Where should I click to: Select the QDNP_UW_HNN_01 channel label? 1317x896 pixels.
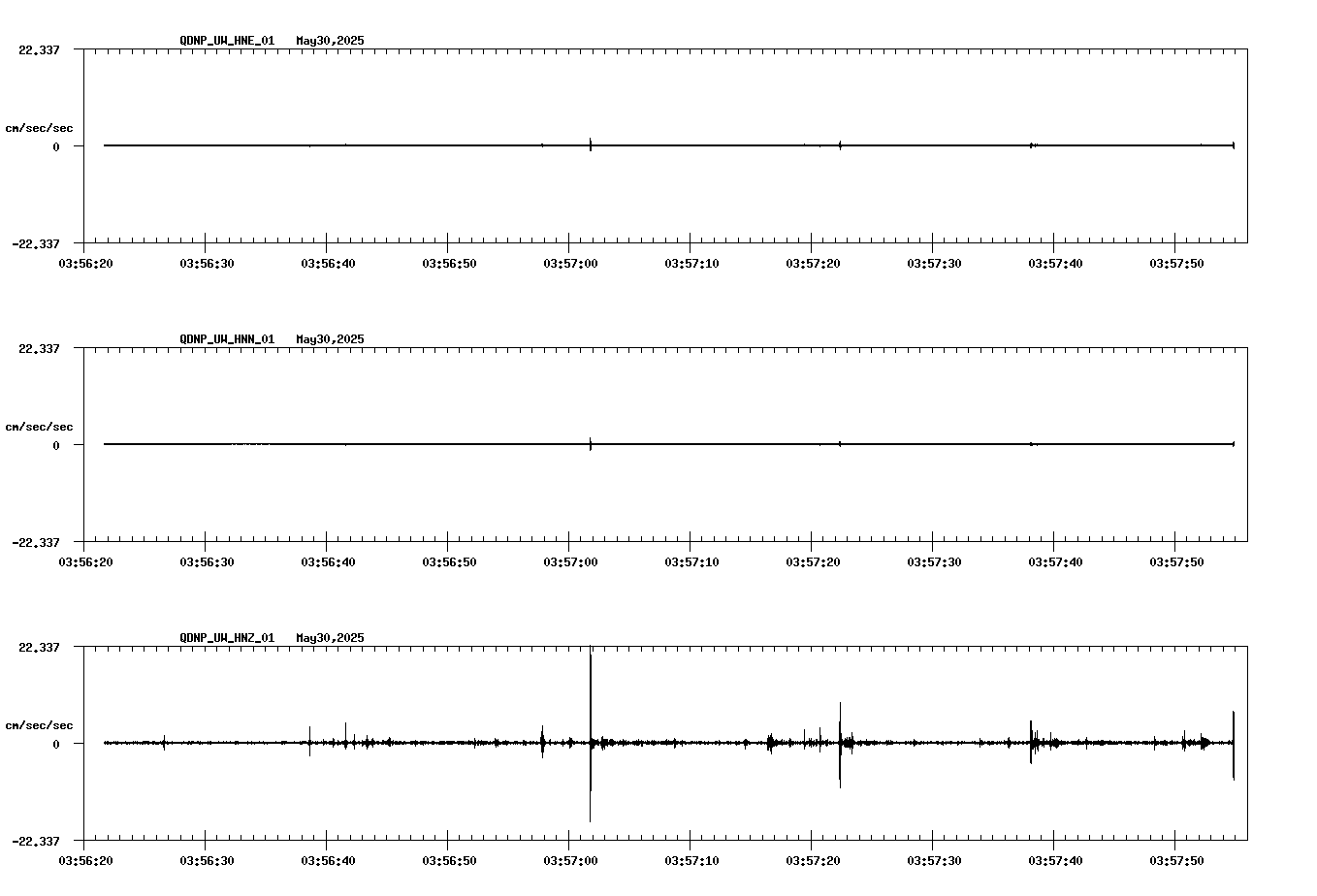click(225, 339)
